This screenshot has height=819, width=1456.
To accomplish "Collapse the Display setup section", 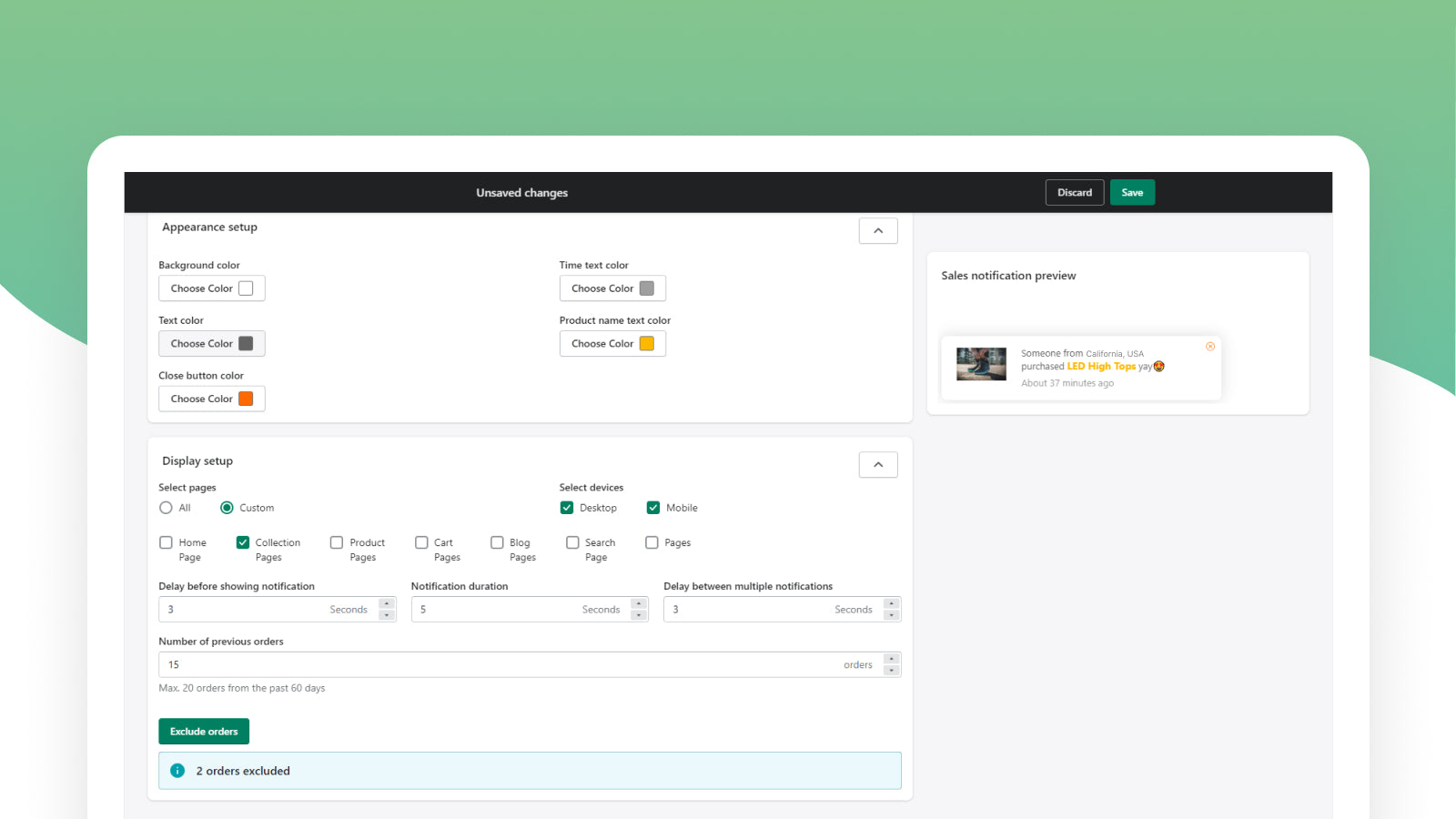I will point(877,465).
